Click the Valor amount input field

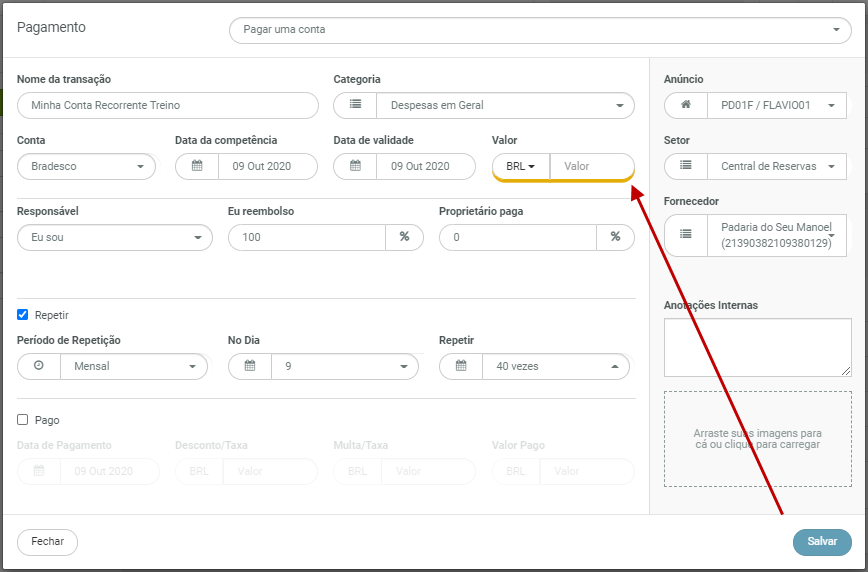point(591,166)
